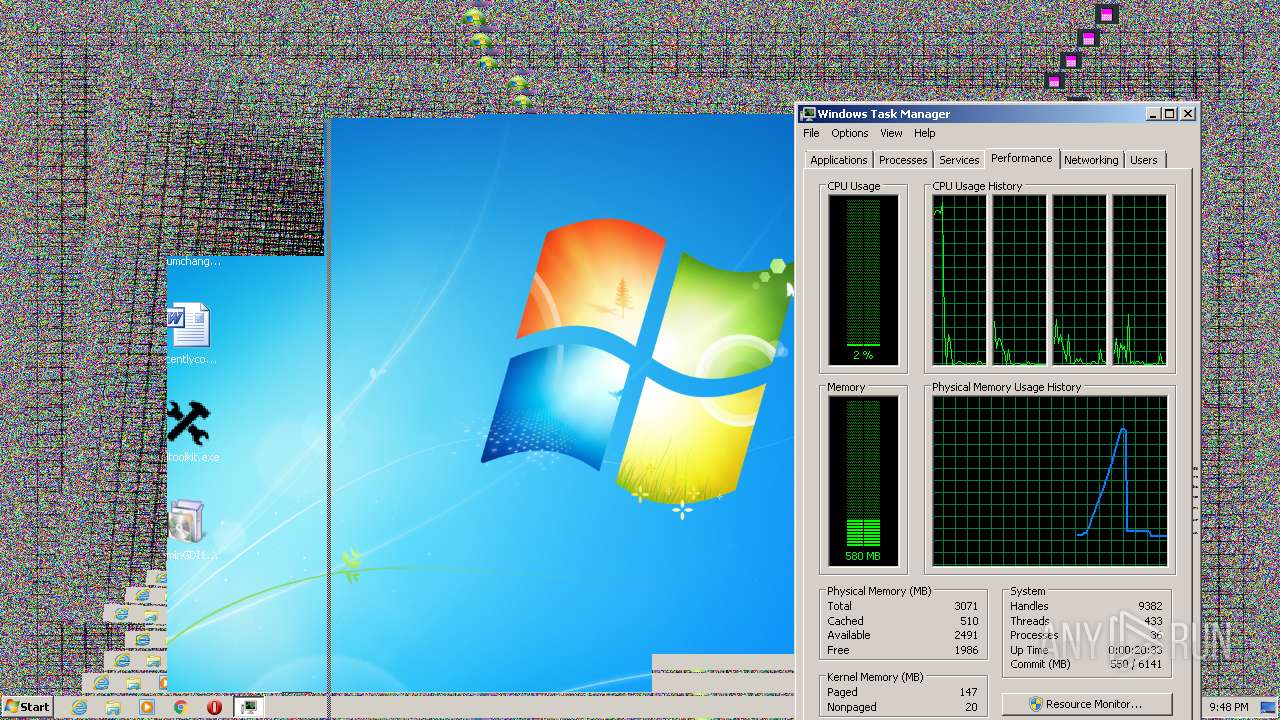1280x720 pixels.
Task: Switch to the Users tab
Action: (1143, 160)
